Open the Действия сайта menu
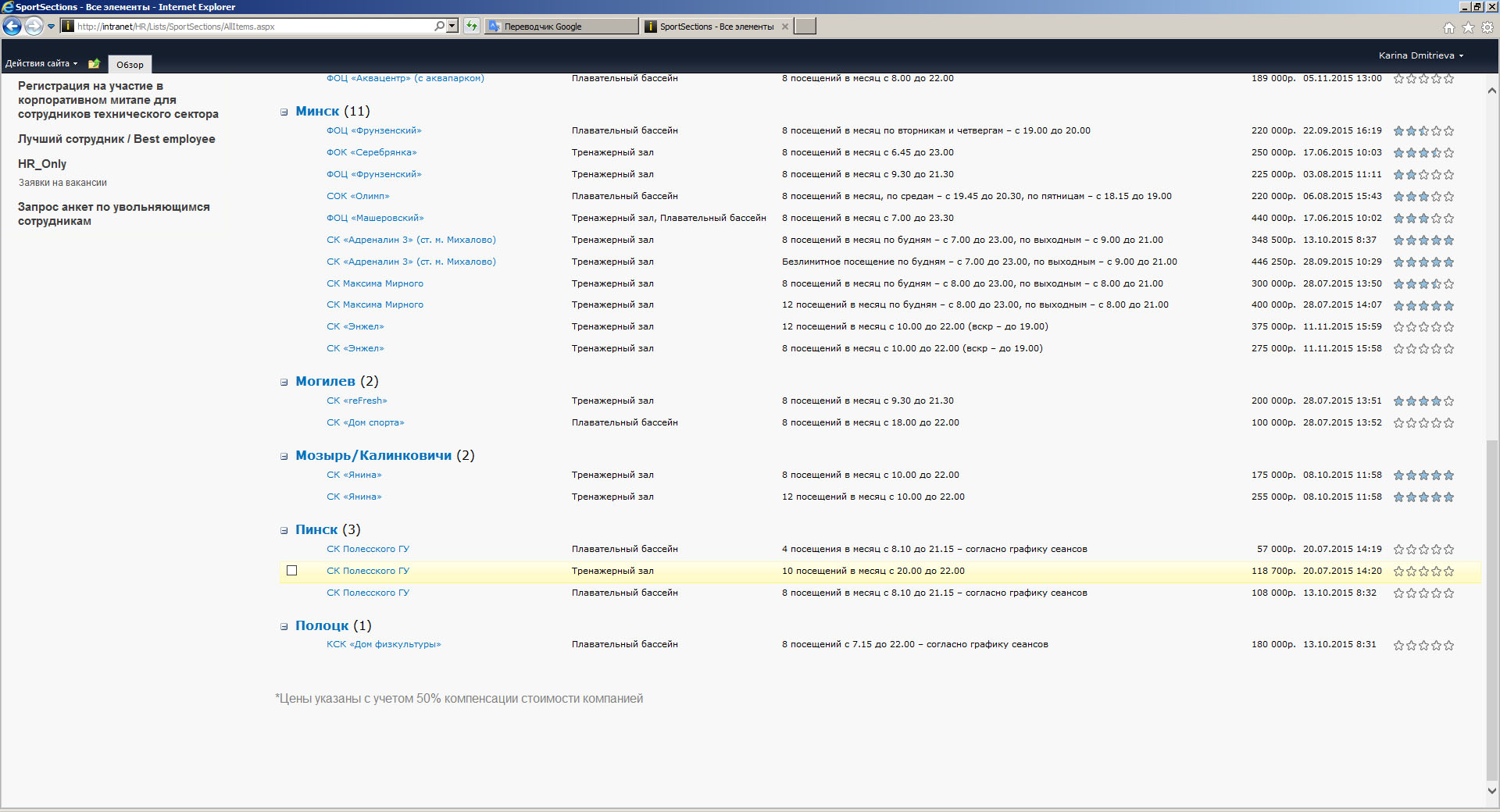This screenshot has height=812, width=1500. pos(41,64)
